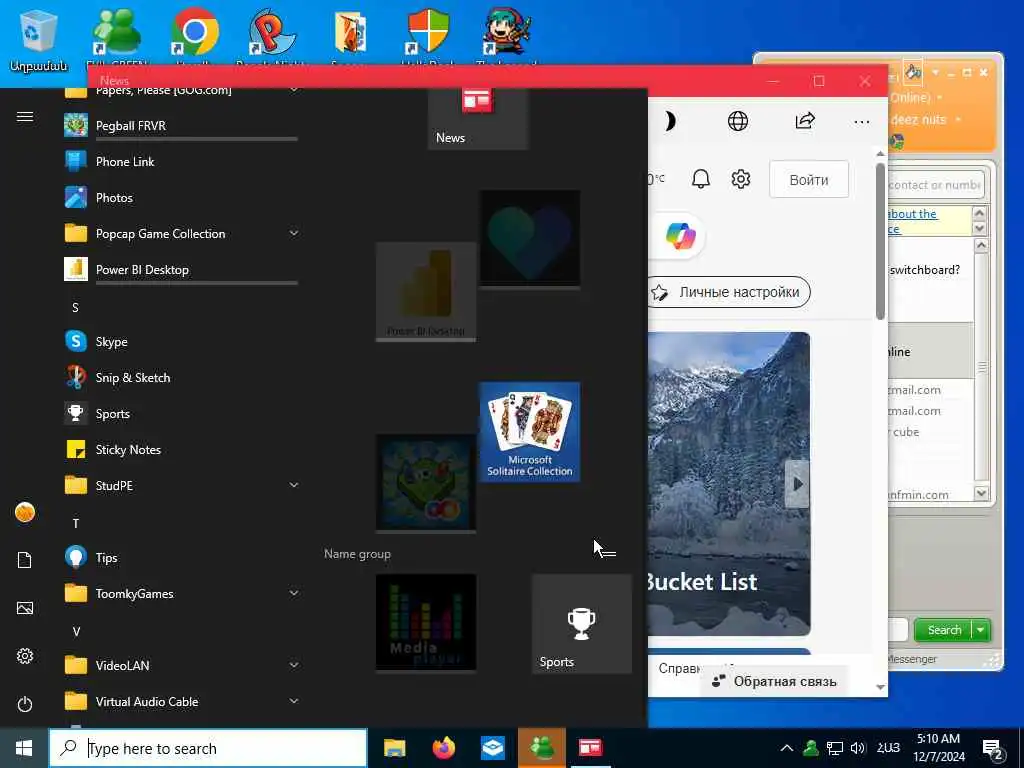Open the Media Player tile
This screenshot has height=768, width=1024.
(426, 622)
